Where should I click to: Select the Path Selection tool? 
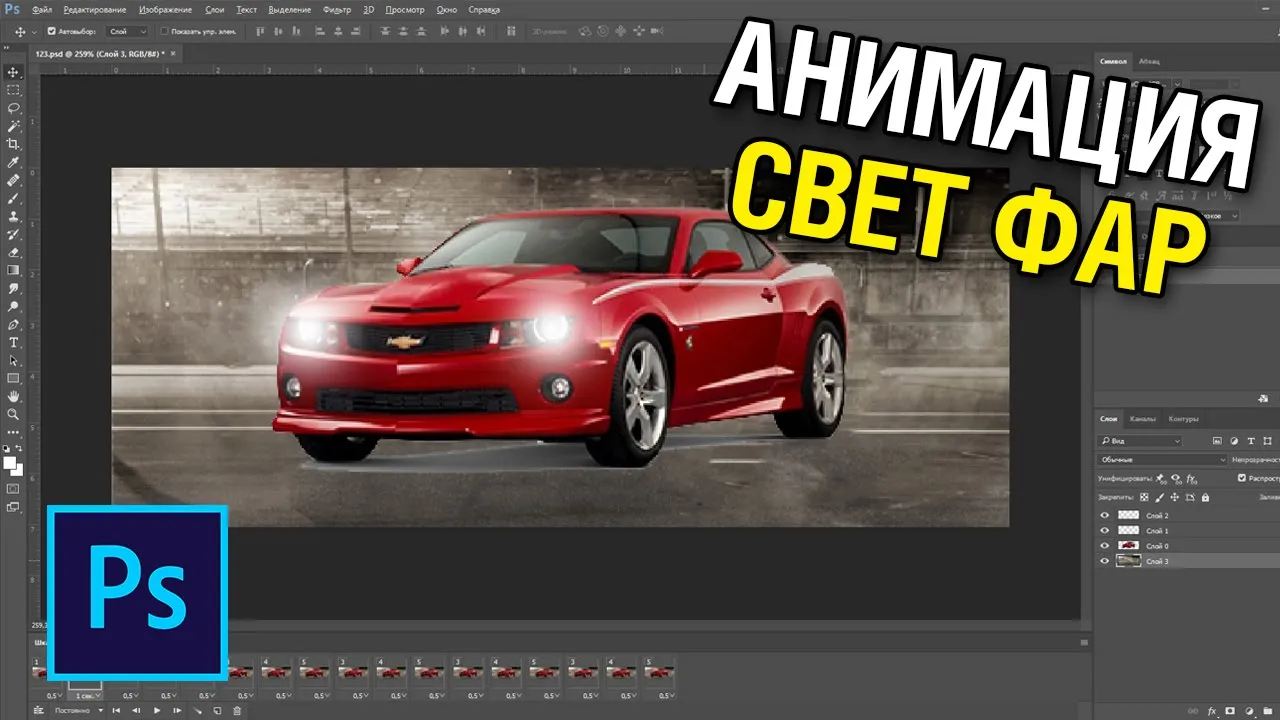pyautogui.click(x=14, y=359)
